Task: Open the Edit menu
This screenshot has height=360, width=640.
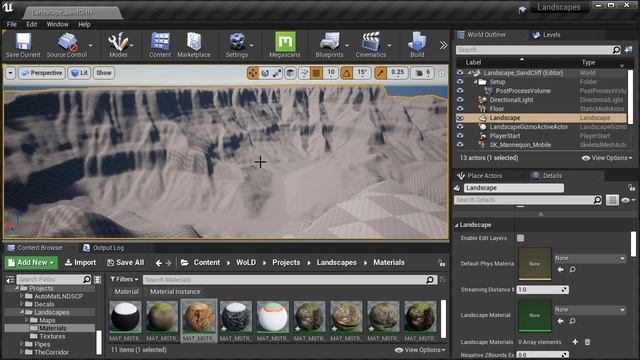Action: click(x=31, y=24)
